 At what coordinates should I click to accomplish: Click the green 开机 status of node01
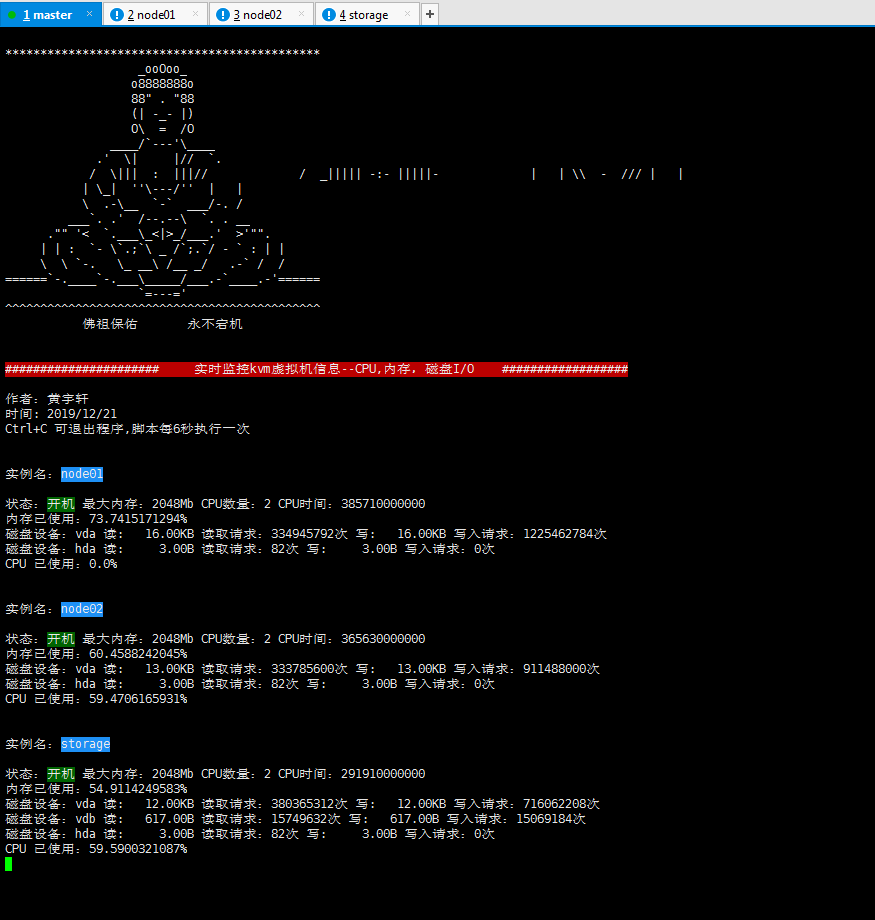(x=60, y=503)
